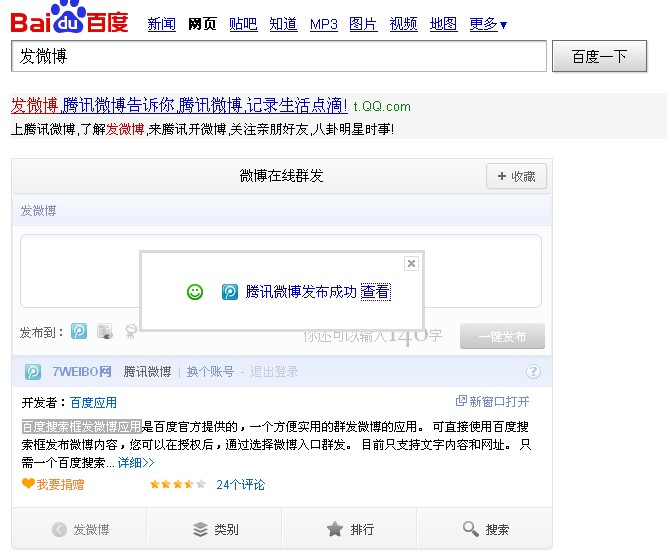667x560 pixels.
Task: Click the Baidu logo
Action: [69, 17]
